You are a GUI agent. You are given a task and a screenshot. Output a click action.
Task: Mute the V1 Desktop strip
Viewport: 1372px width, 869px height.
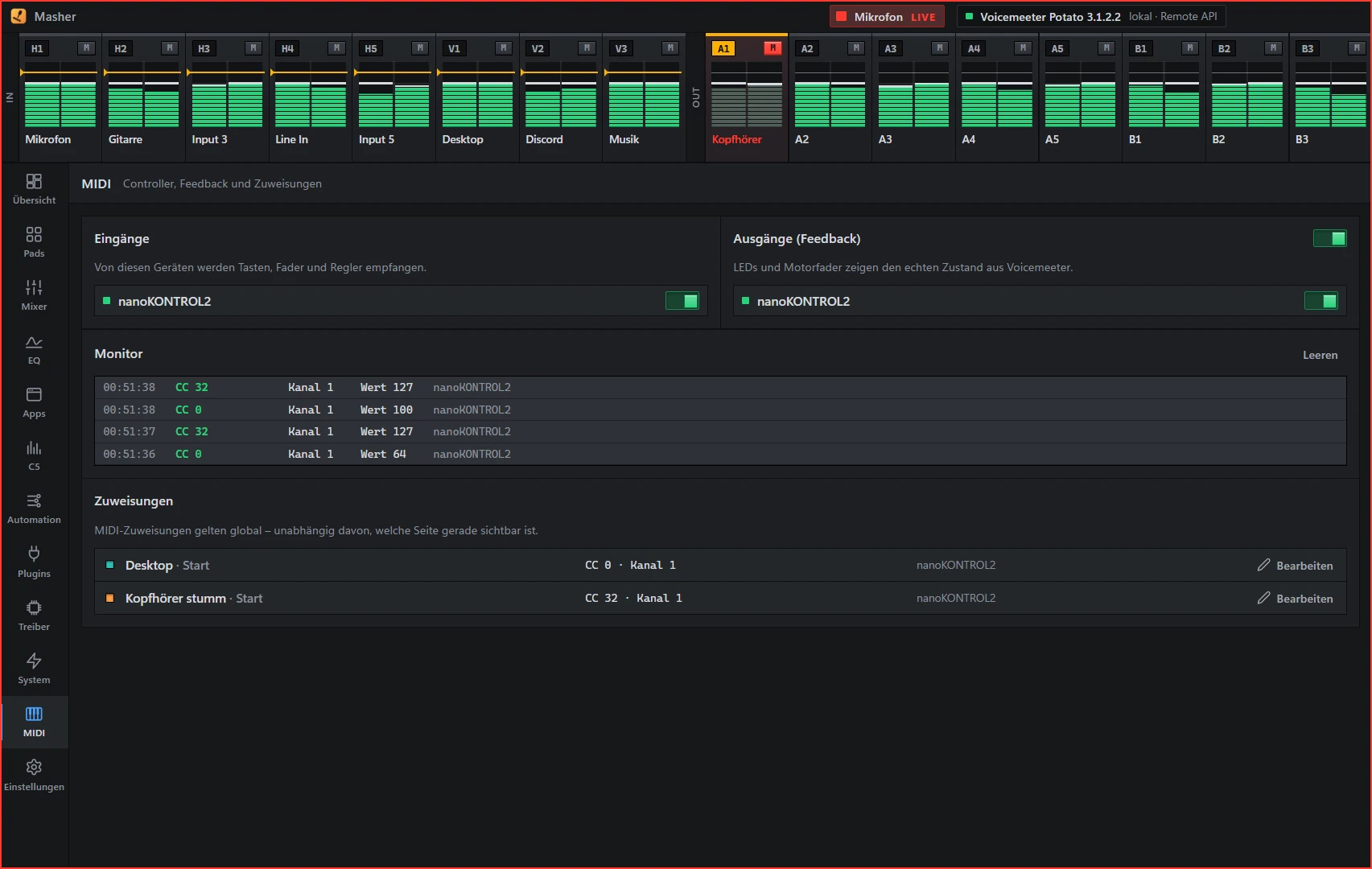pos(503,48)
